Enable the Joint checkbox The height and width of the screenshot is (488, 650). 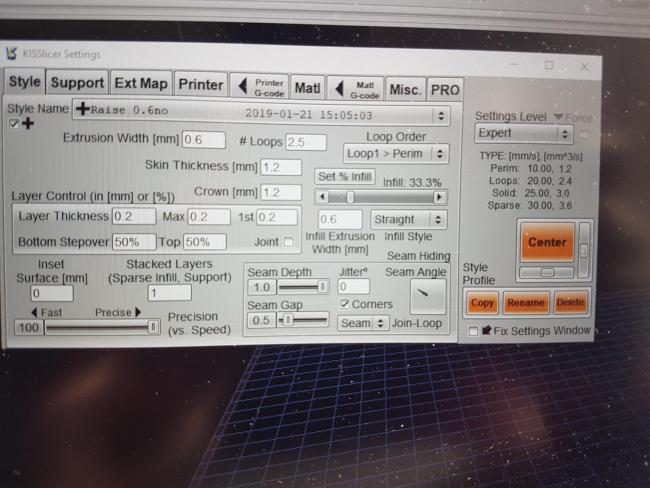[289, 242]
